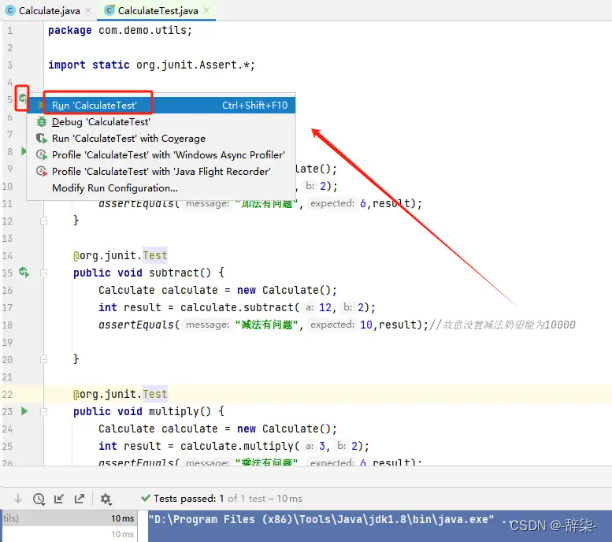Viewport: 612px width, 542px height.
Task: Close the Calculate.java tab
Action: 89,11
